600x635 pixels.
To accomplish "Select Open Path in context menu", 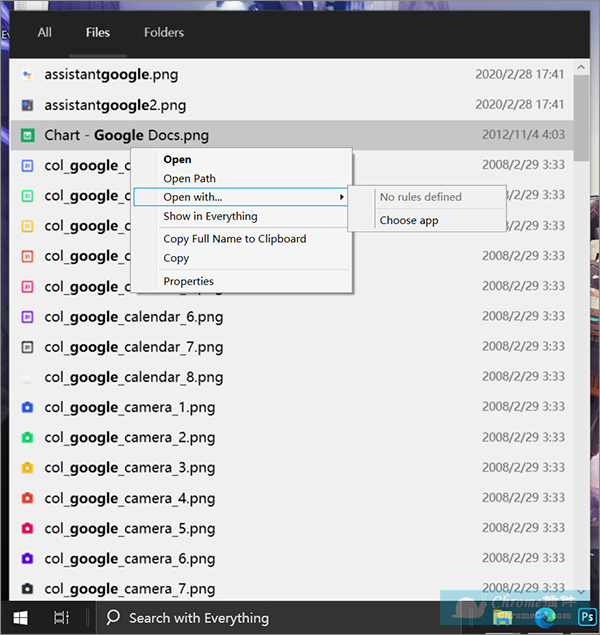I will click(190, 179).
